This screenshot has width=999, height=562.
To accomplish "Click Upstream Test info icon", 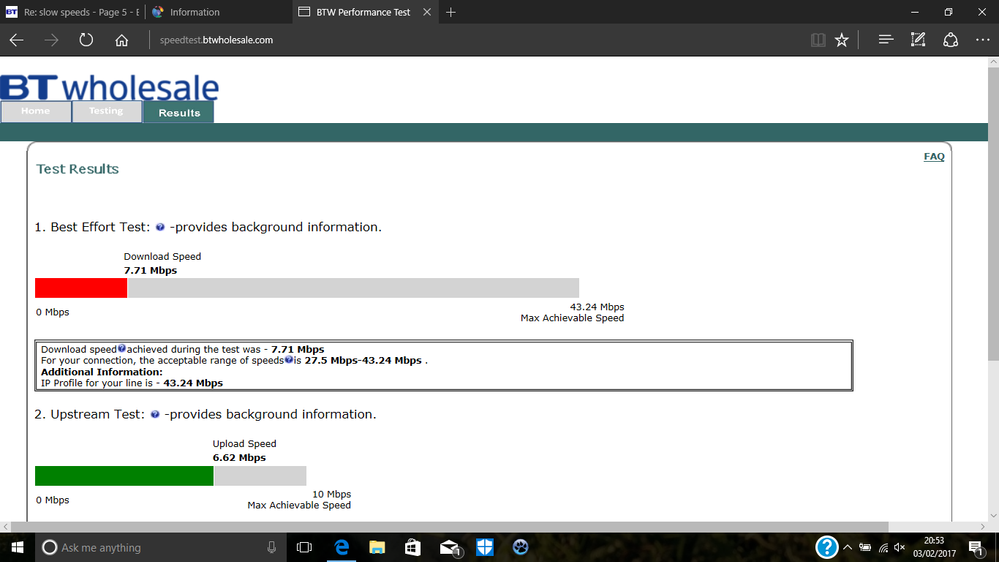I will [155, 415].
